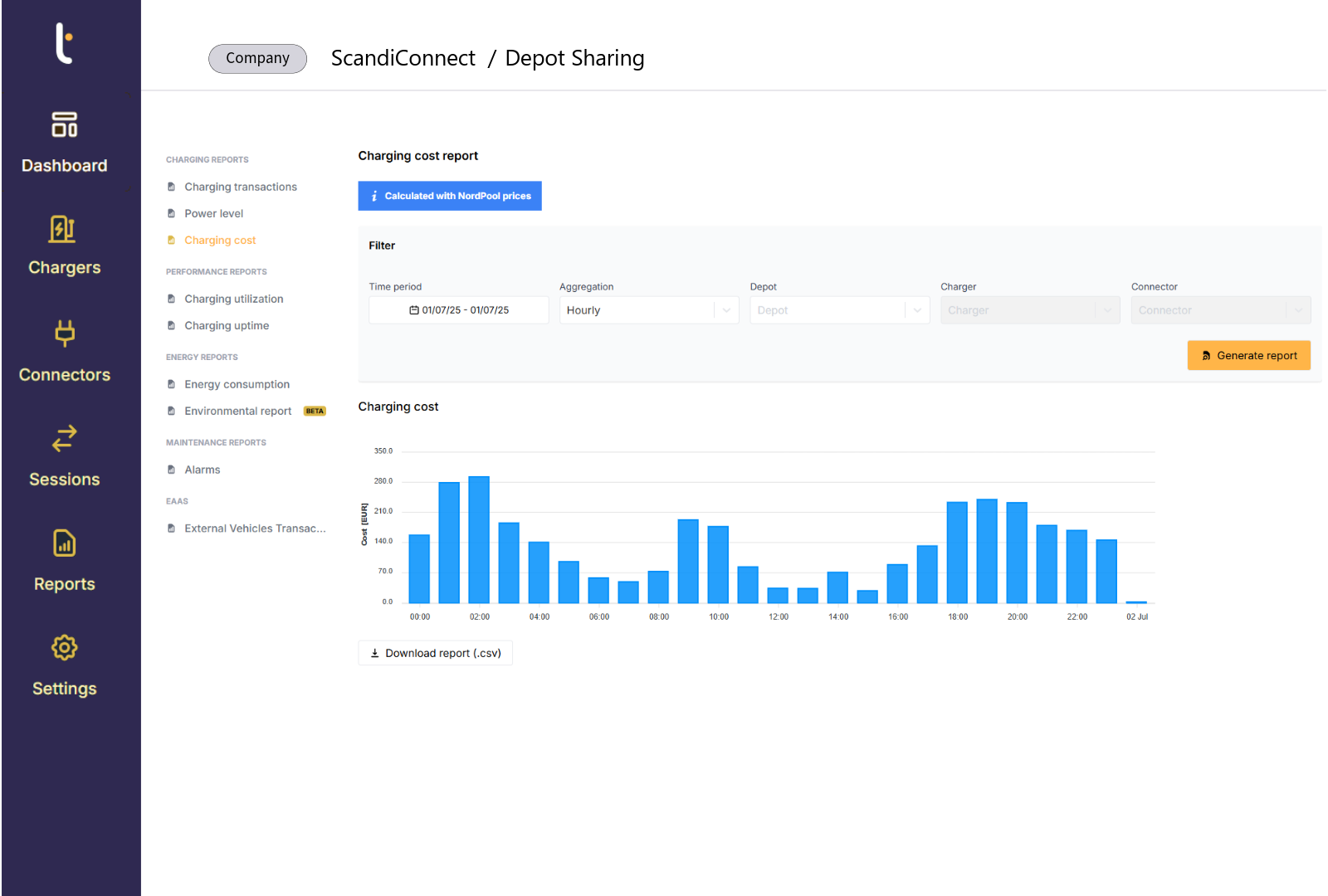Go to Chargers via charging station icon
Screen dimensions: 1328x896
62,230
